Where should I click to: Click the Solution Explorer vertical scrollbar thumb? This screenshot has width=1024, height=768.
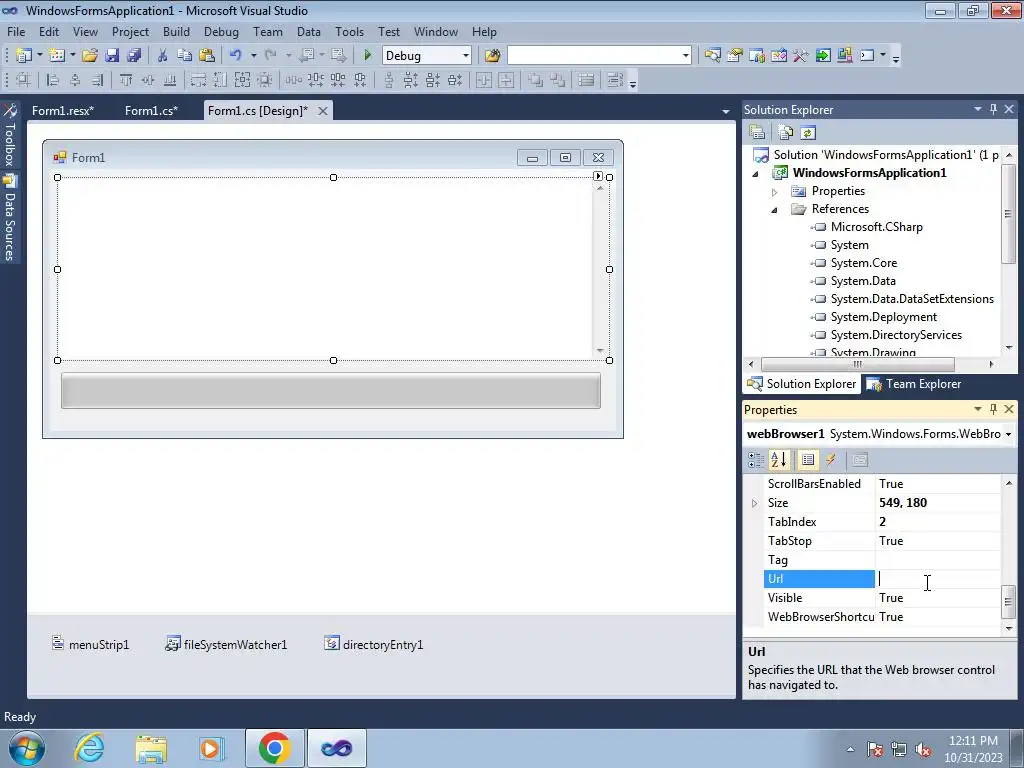1008,213
